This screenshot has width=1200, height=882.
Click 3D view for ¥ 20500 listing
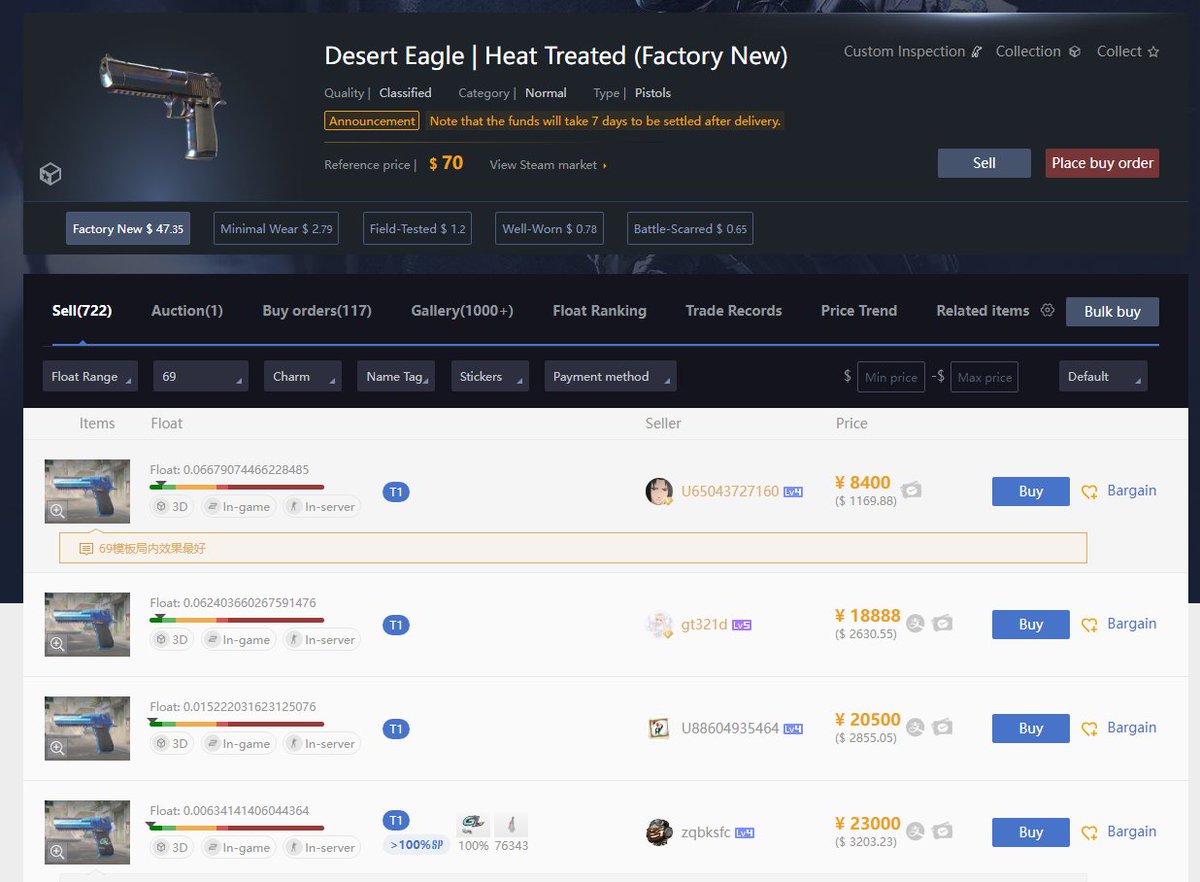point(171,744)
